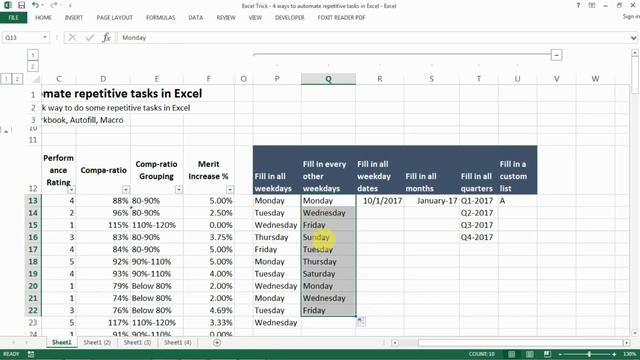Click the Save icon in quick access toolbar

21,5
